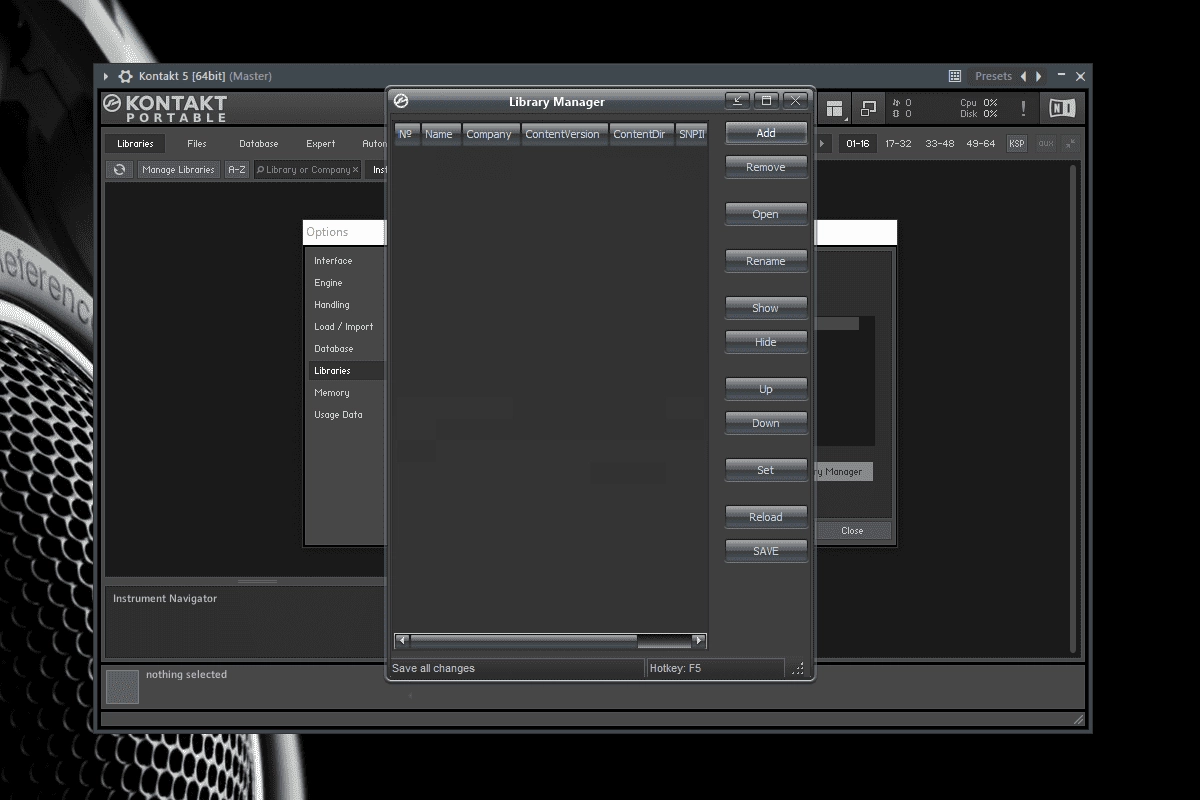Click the NI logo in Kontakt header
Image resolution: width=1200 pixels, height=800 pixels.
[1062, 108]
